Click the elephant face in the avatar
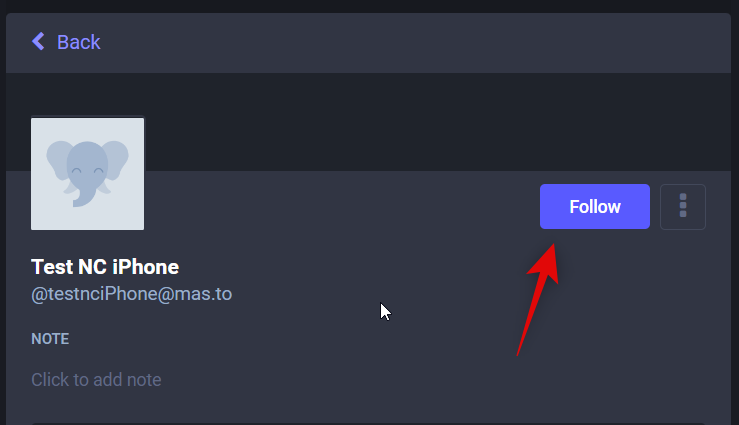The image size is (739, 425). tap(88, 170)
